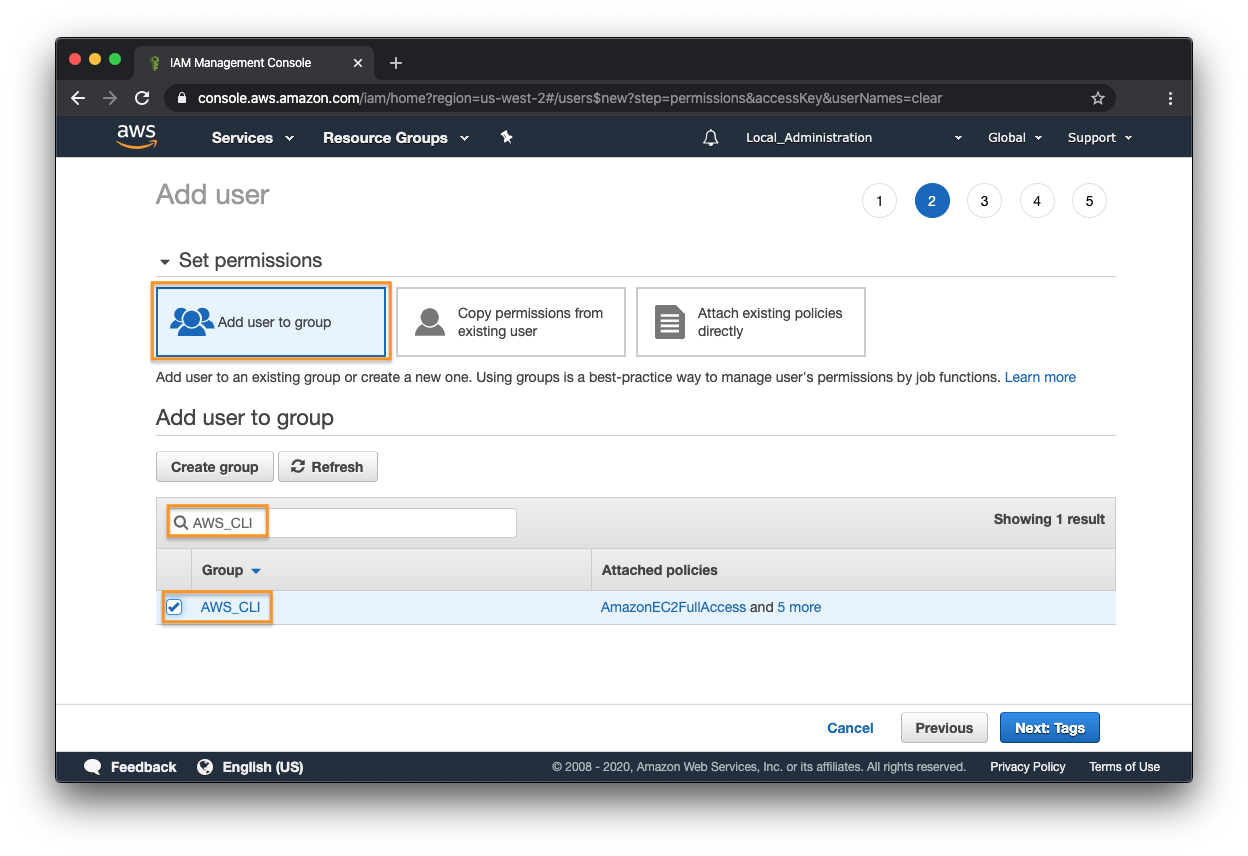
Task: Click the Create group button
Action: [214, 467]
